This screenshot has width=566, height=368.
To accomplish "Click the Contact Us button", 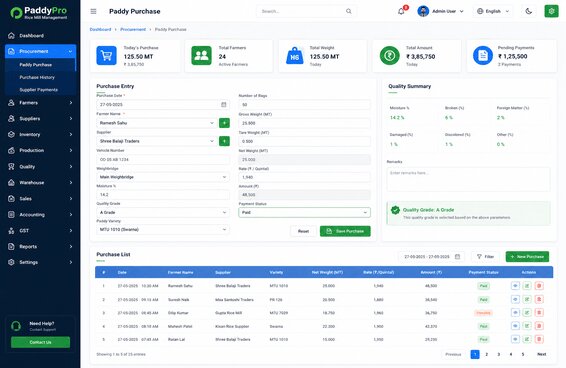I will click(x=40, y=342).
